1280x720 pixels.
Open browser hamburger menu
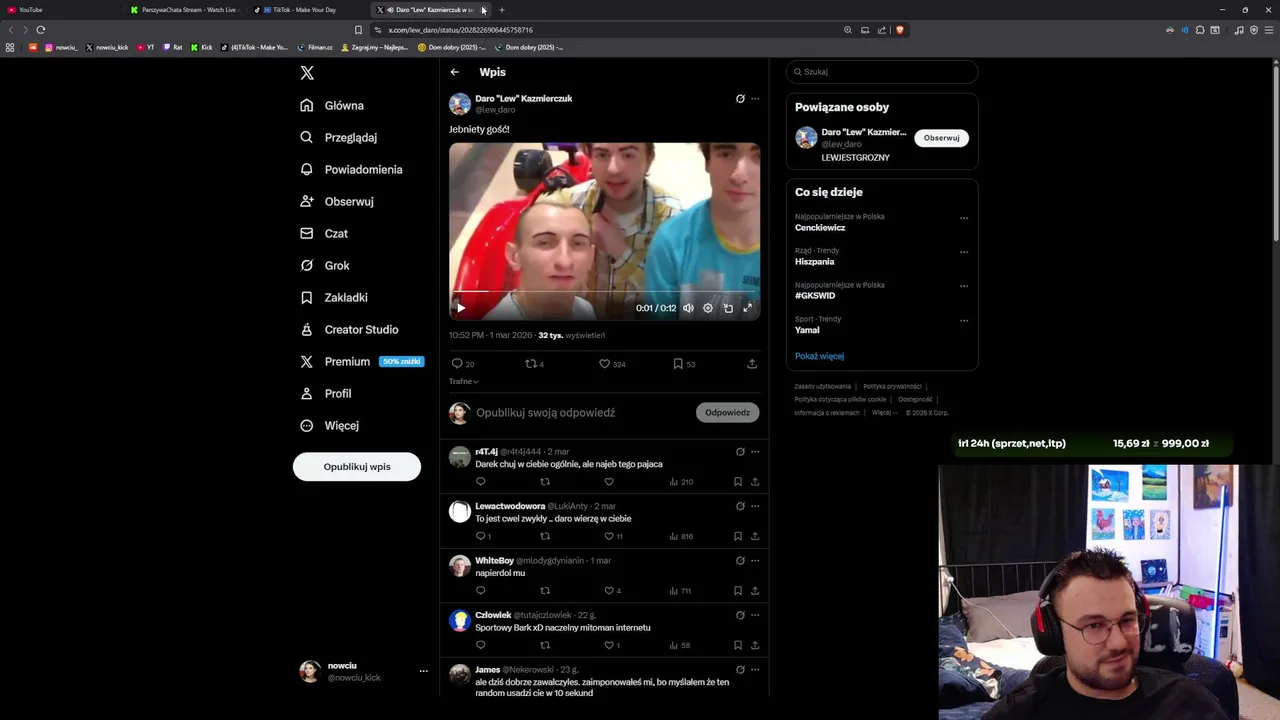coord(1270,30)
